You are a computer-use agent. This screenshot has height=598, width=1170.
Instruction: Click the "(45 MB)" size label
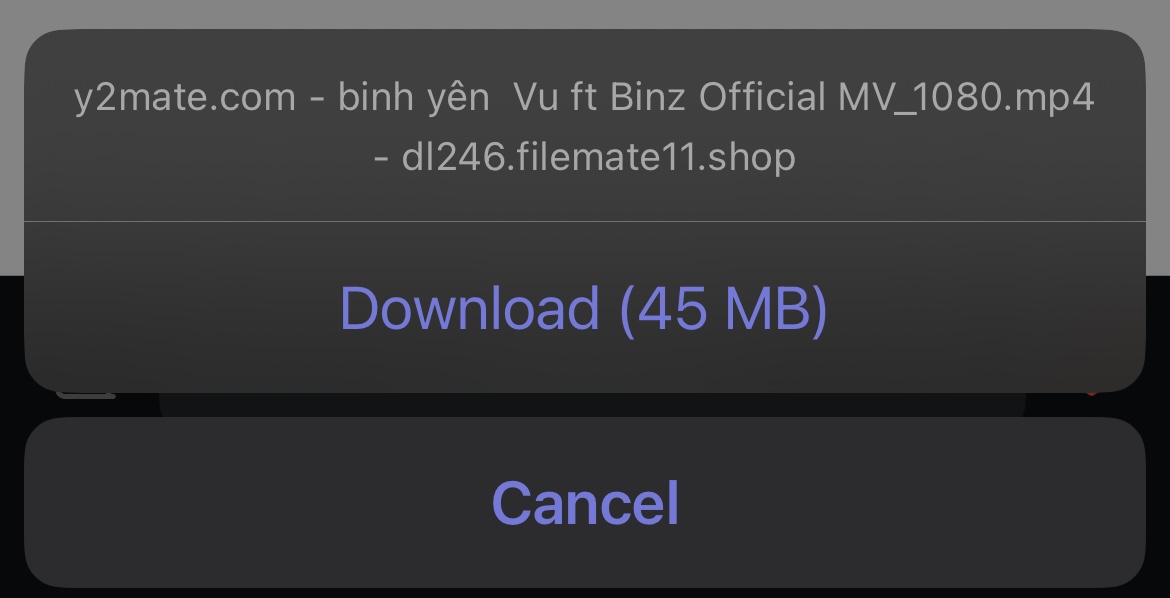(724, 308)
